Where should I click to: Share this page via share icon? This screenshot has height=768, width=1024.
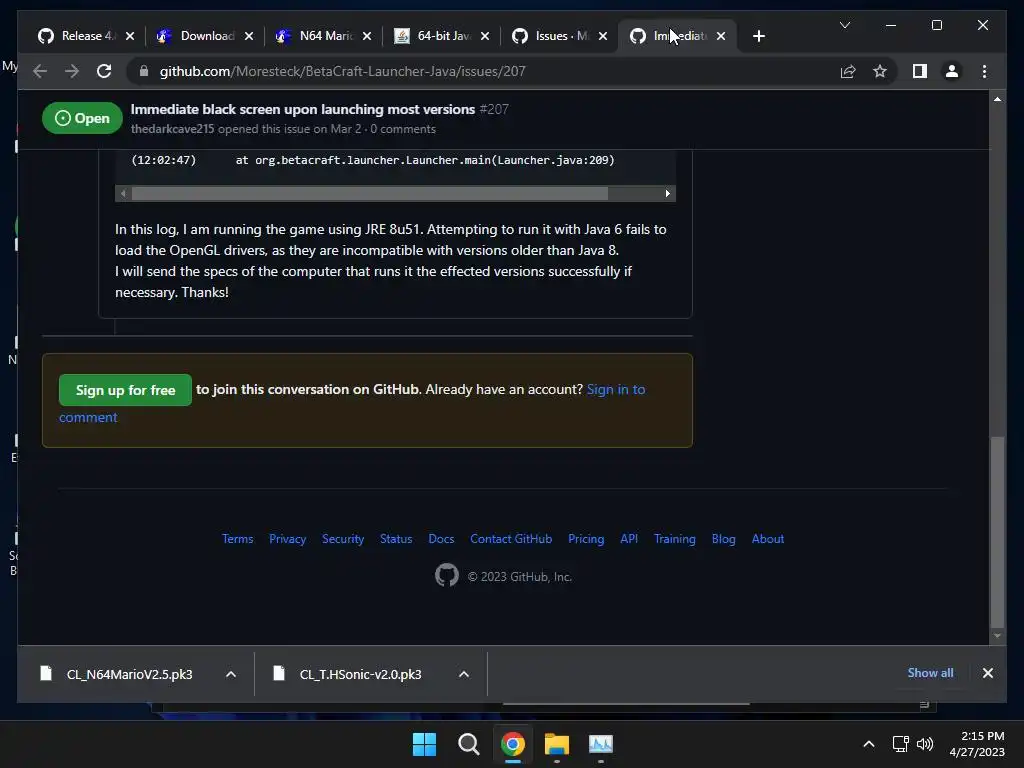click(x=848, y=71)
